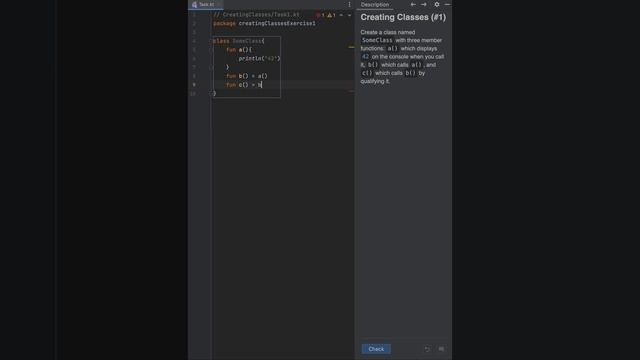This screenshot has height=360, width=640.
Task: Click the line fun c() = b
Action: [244, 85]
